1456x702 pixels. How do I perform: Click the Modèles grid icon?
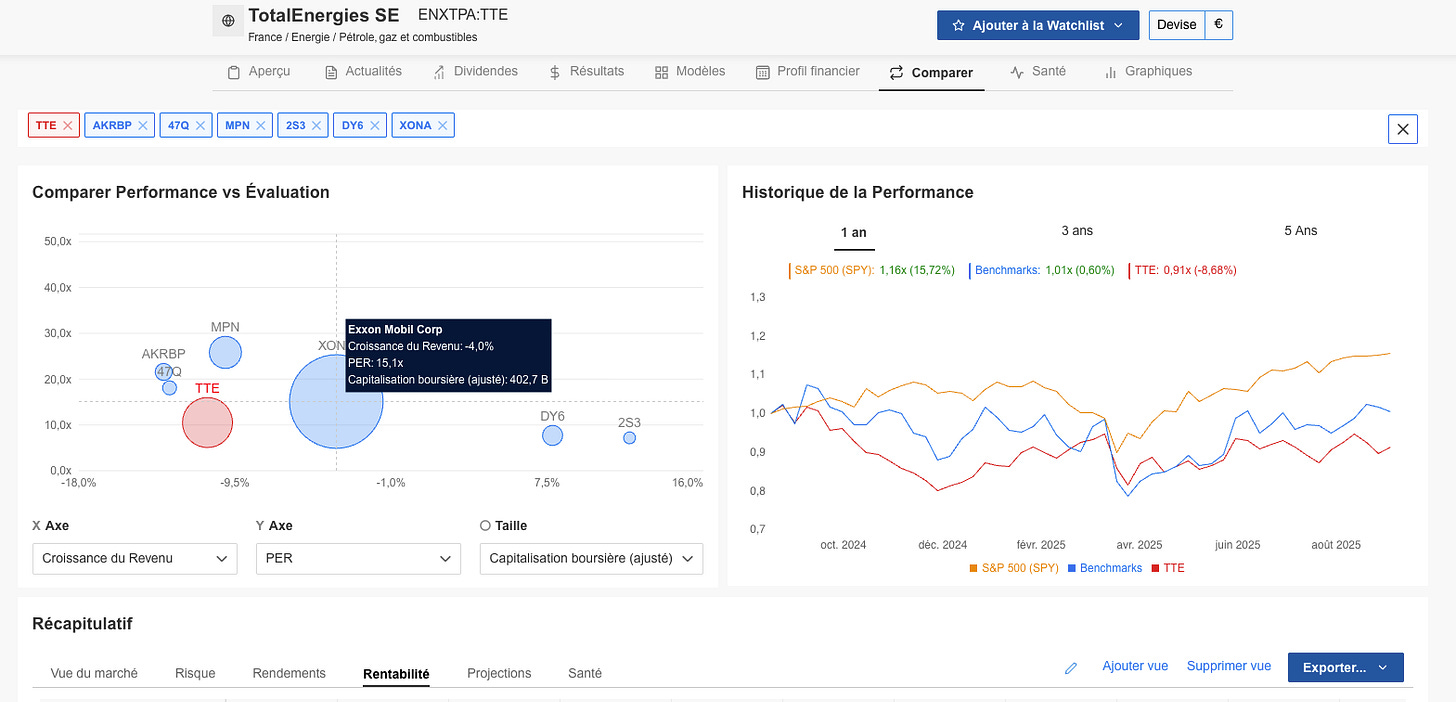point(661,72)
